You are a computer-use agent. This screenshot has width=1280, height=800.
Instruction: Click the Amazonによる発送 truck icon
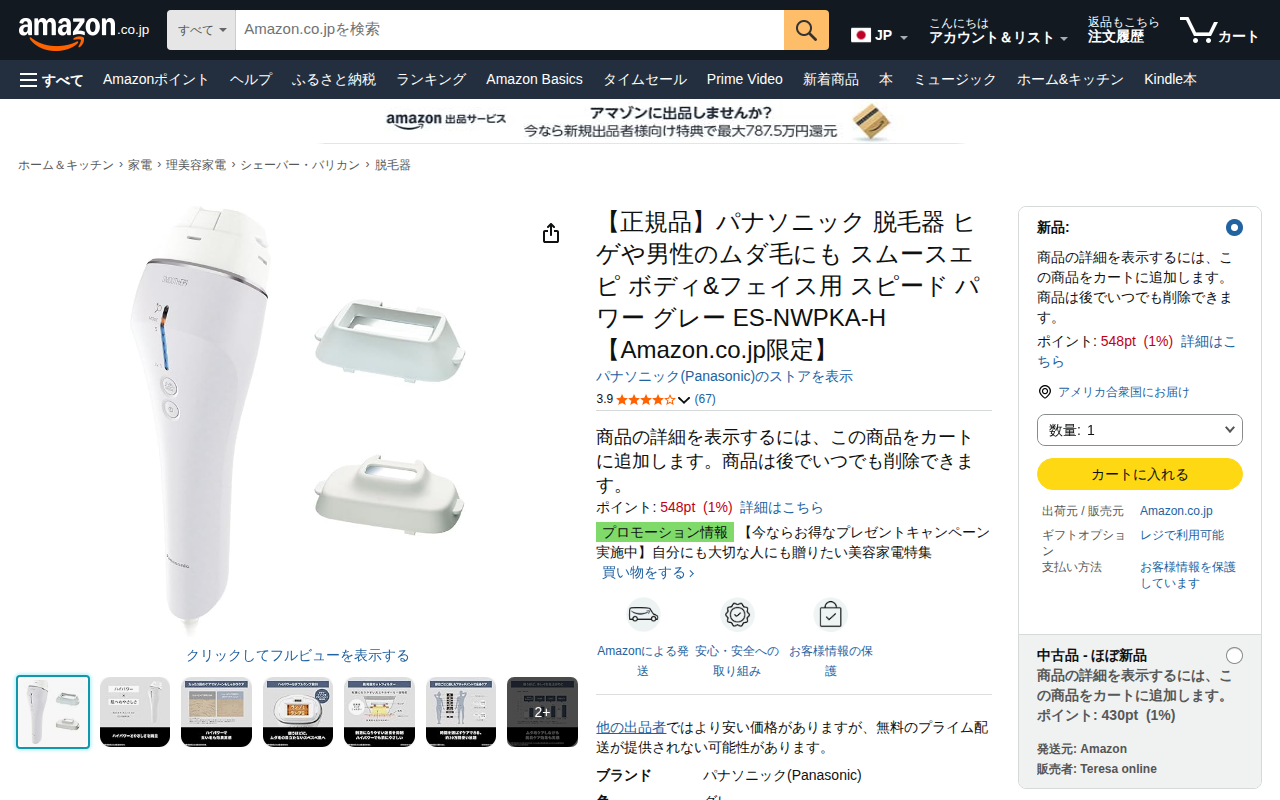click(643, 614)
